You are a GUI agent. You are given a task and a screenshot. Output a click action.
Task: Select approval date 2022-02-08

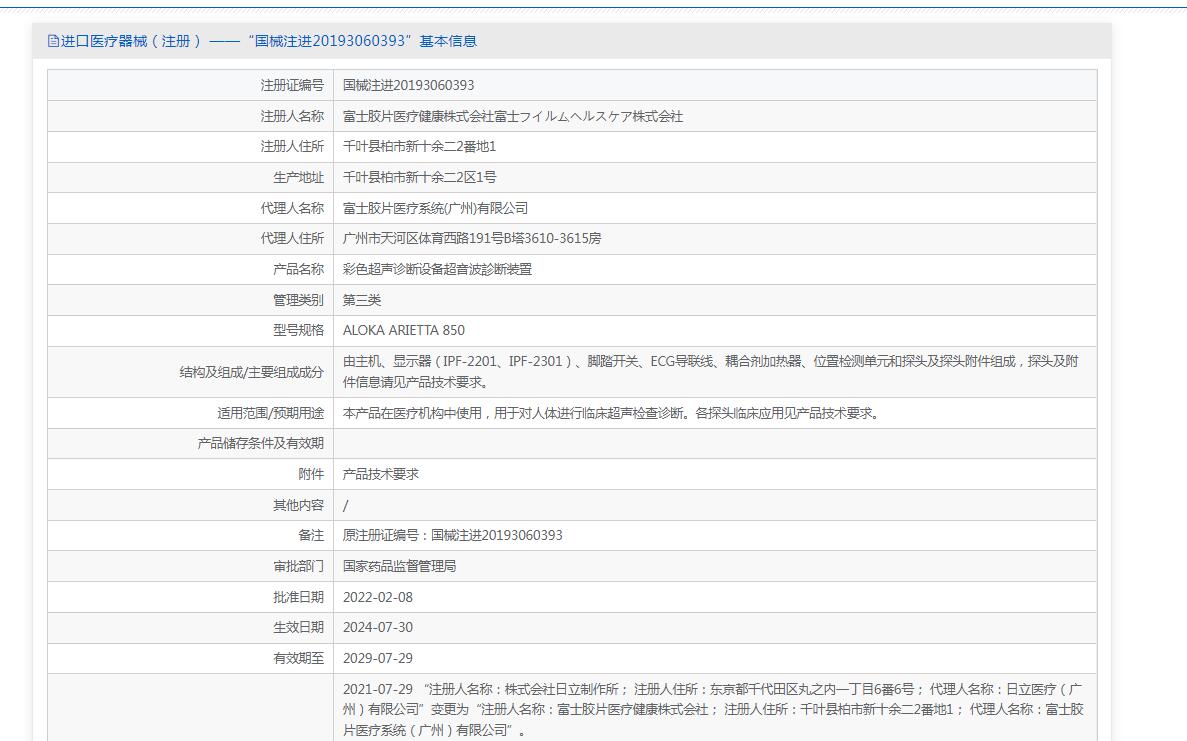pyautogui.click(x=378, y=597)
